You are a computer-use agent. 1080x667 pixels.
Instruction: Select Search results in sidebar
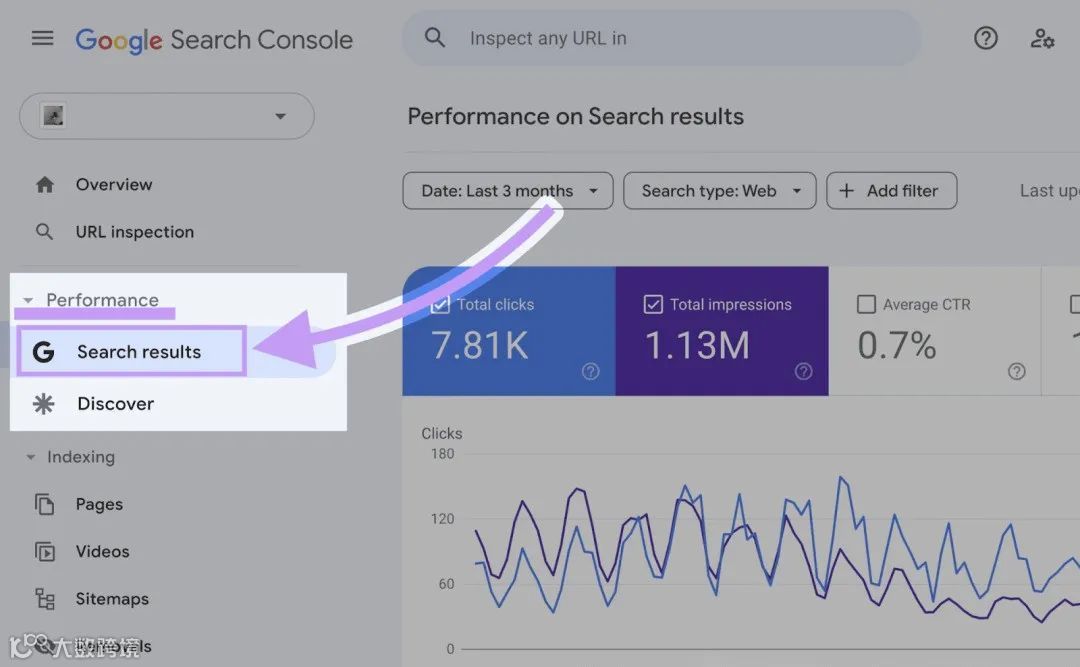pyautogui.click(x=138, y=352)
